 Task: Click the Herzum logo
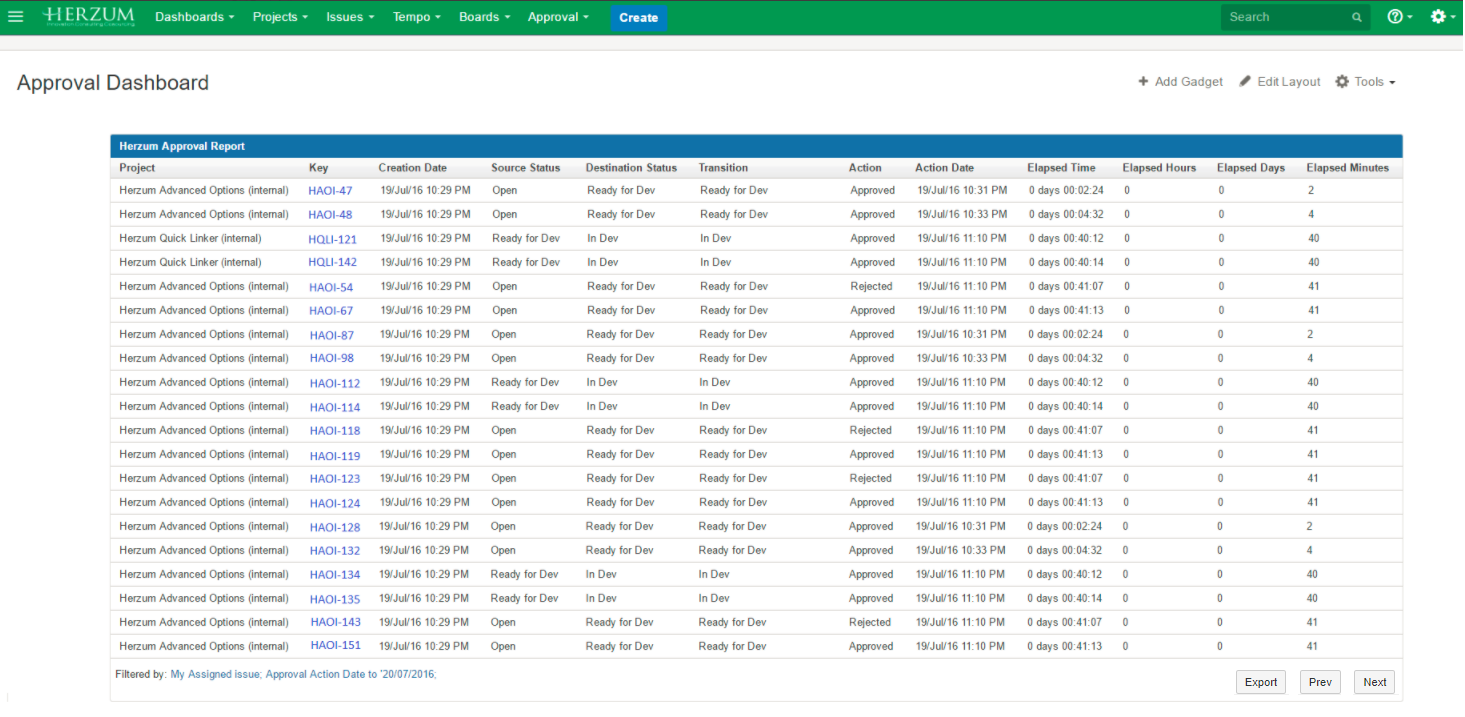click(89, 17)
